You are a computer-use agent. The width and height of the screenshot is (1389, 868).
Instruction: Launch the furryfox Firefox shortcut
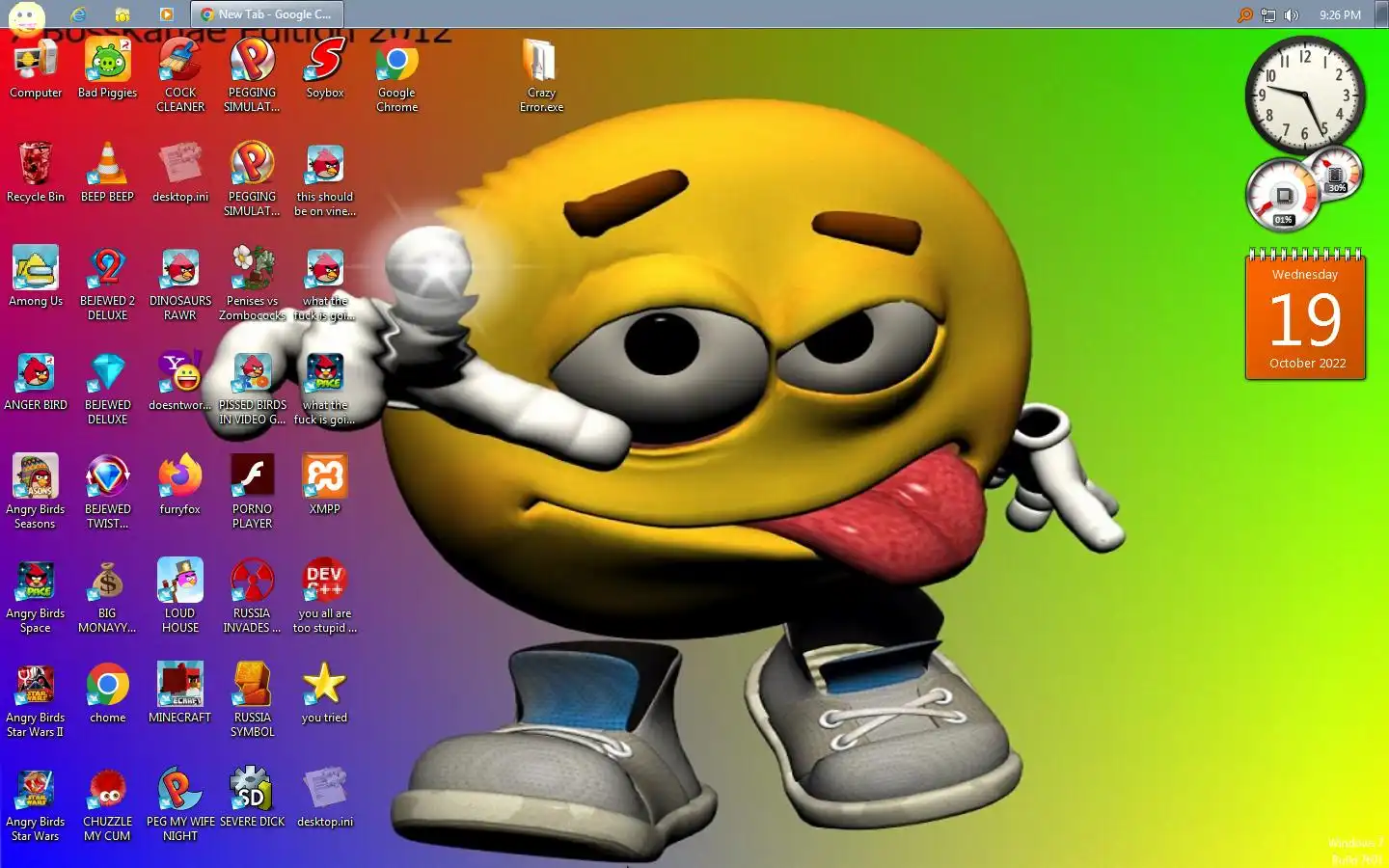tap(180, 486)
